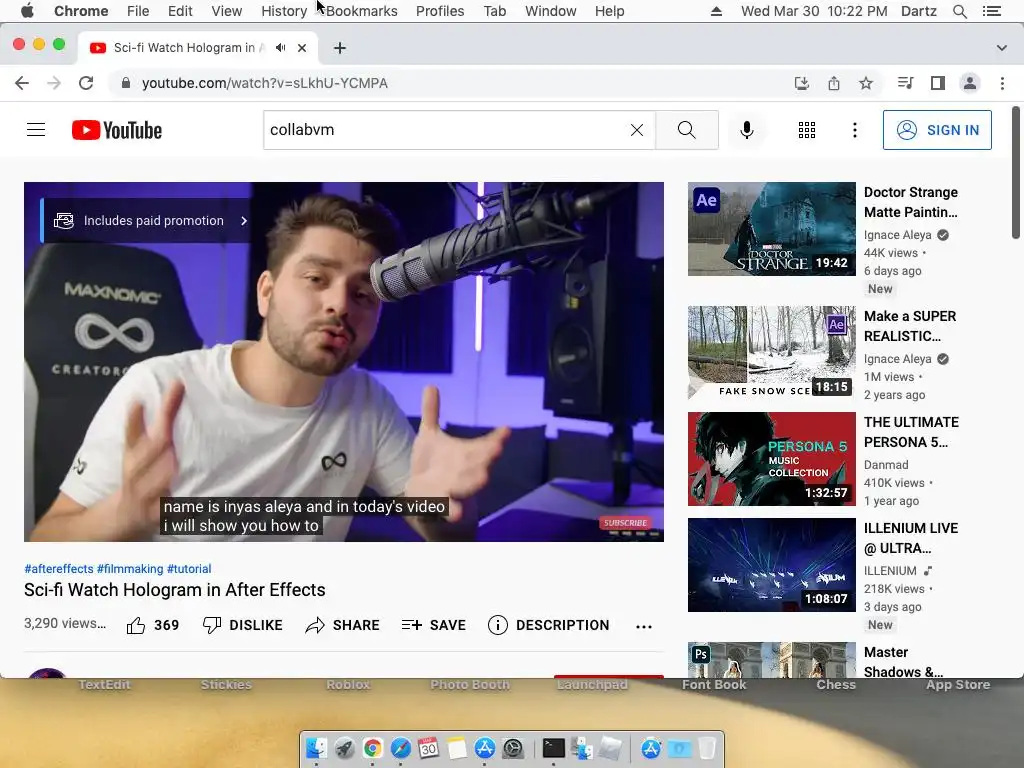Click the page vertical scrollbar

pos(1016,173)
